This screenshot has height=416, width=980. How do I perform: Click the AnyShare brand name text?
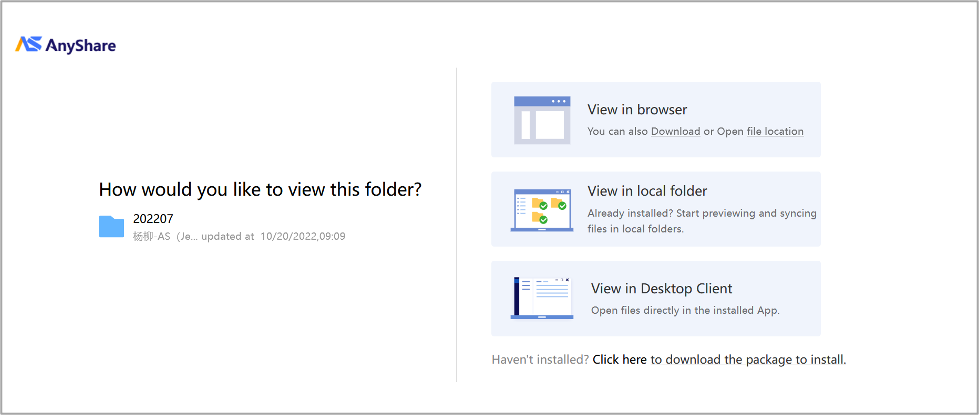click(81, 45)
